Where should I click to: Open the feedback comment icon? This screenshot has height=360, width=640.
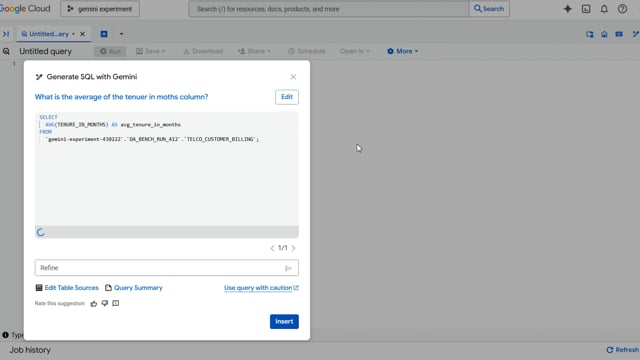pyautogui.click(x=116, y=303)
